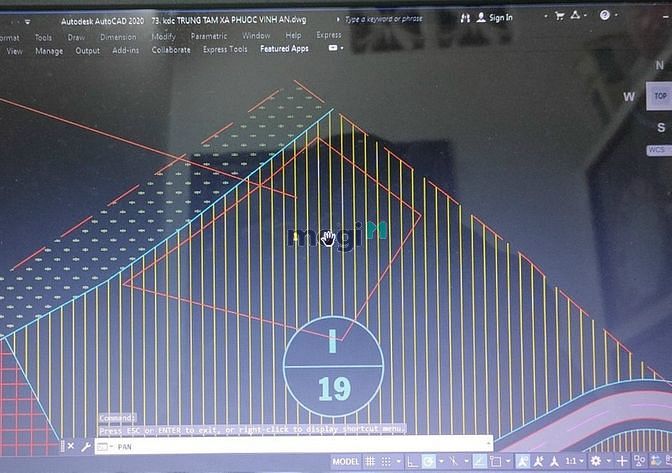Open the WCS coordinate system dropdown
Viewport: 672px width, 473px height.
(x=659, y=150)
